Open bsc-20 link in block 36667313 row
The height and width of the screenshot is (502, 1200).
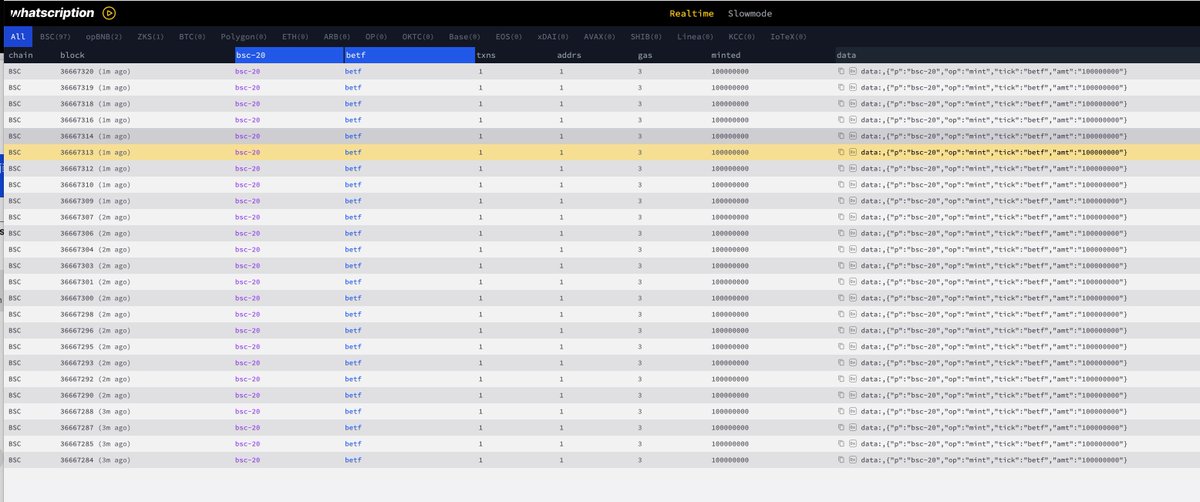click(248, 152)
